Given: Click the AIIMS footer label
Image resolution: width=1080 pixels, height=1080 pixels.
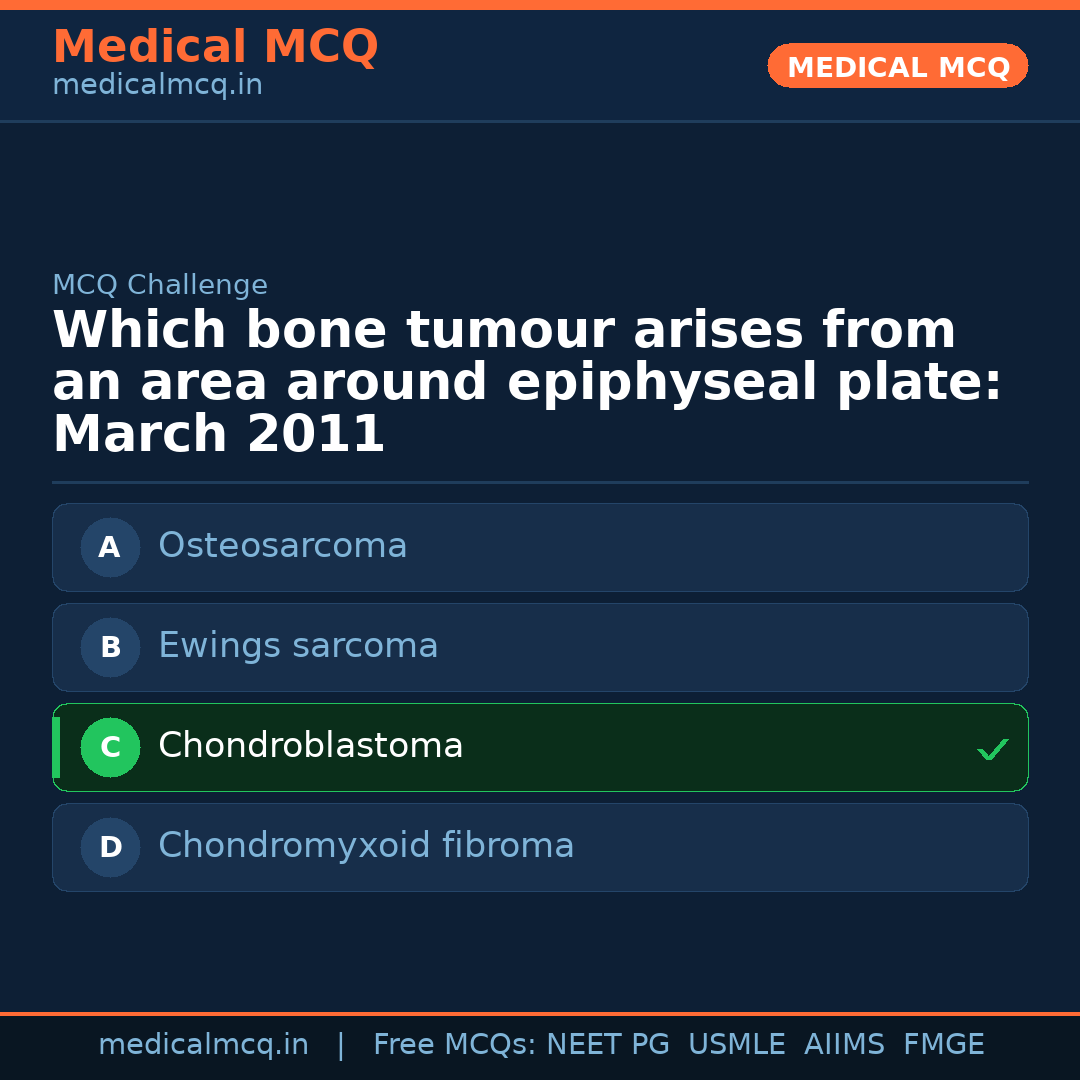Looking at the screenshot, I should tap(845, 1044).
